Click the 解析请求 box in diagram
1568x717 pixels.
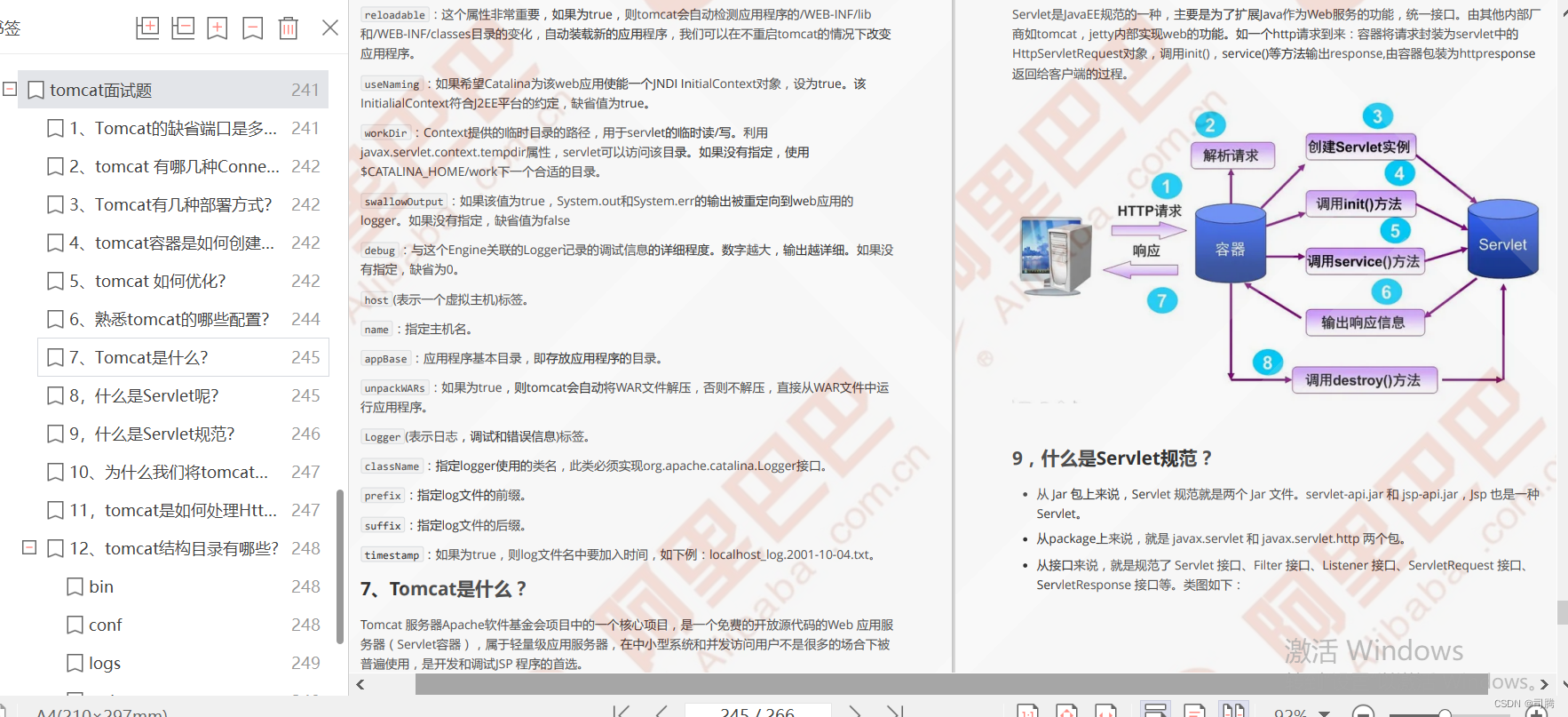[x=1231, y=155]
